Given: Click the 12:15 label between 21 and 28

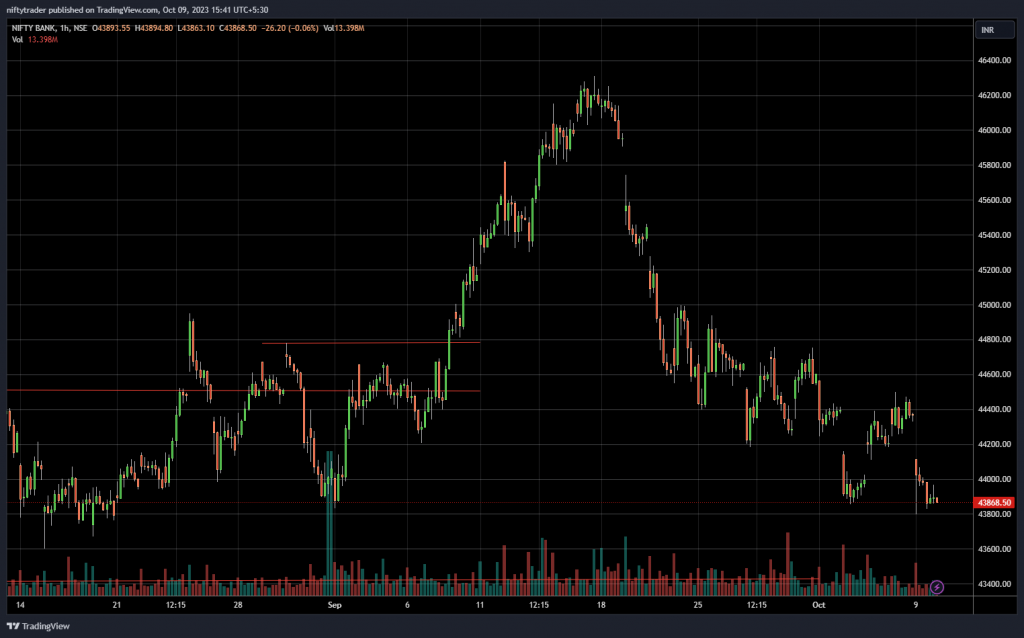Looking at the screenshot, I should 176,605.
